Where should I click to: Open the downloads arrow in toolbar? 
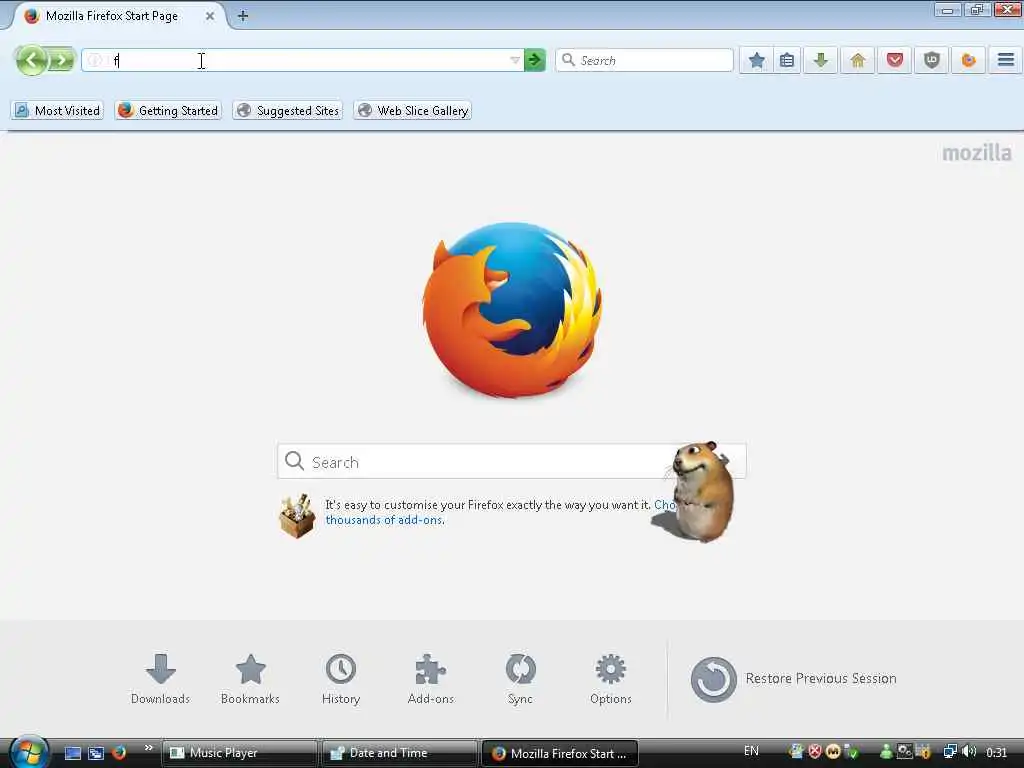point(821,61)
